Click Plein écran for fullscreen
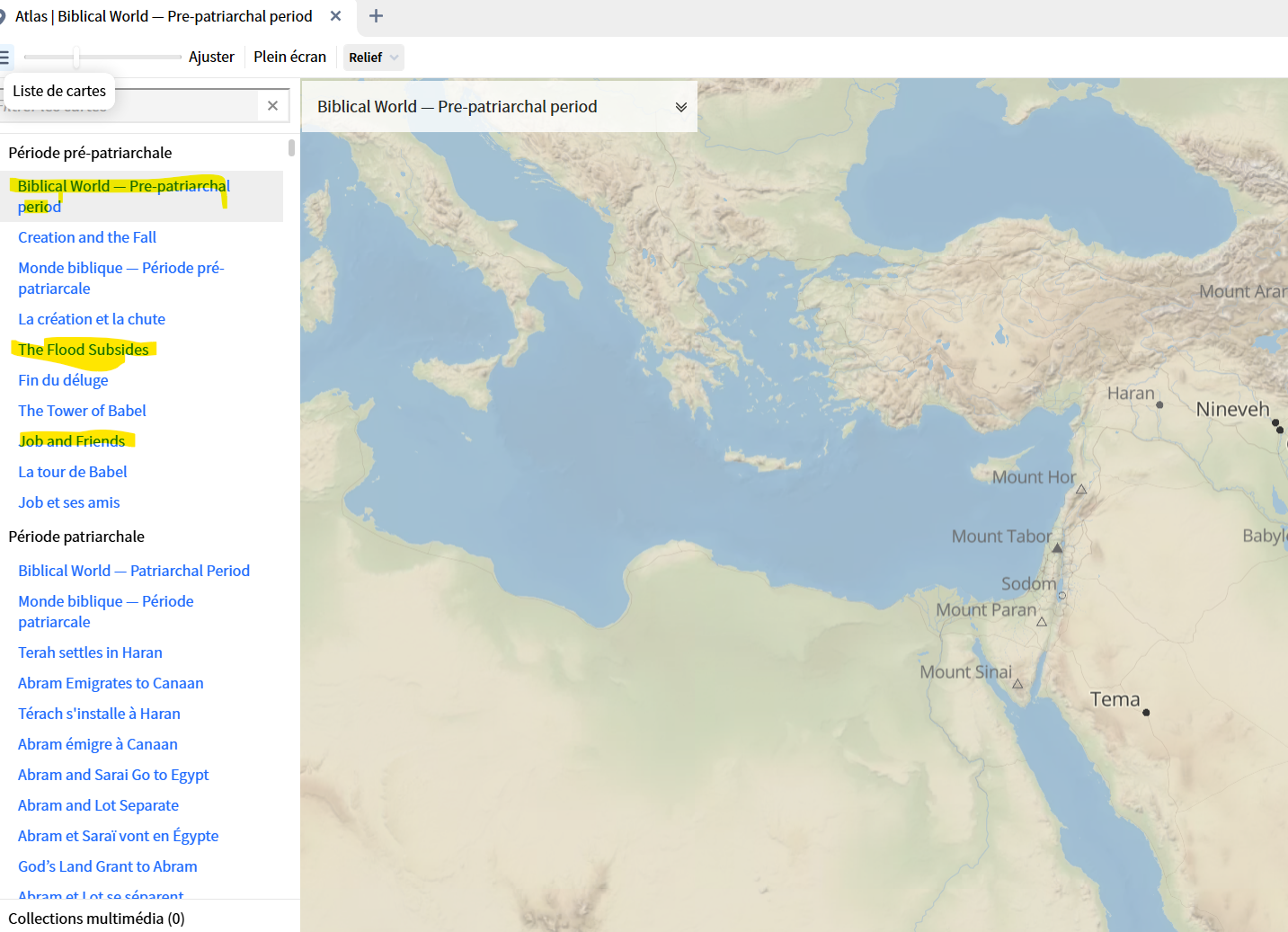The height and width of the screenshot is (932, 1288). click(289, 57)
